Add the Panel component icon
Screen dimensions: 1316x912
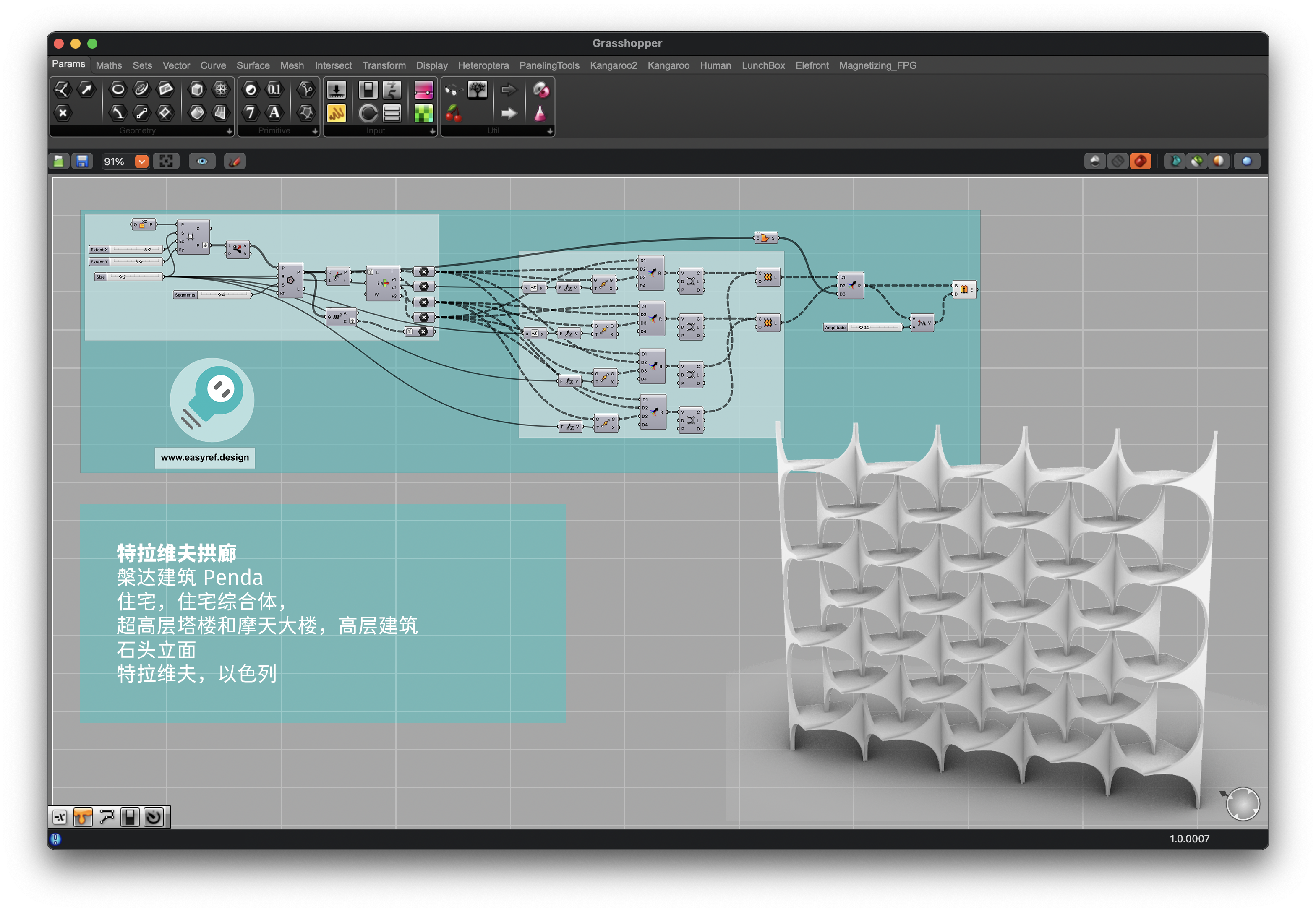336,113
